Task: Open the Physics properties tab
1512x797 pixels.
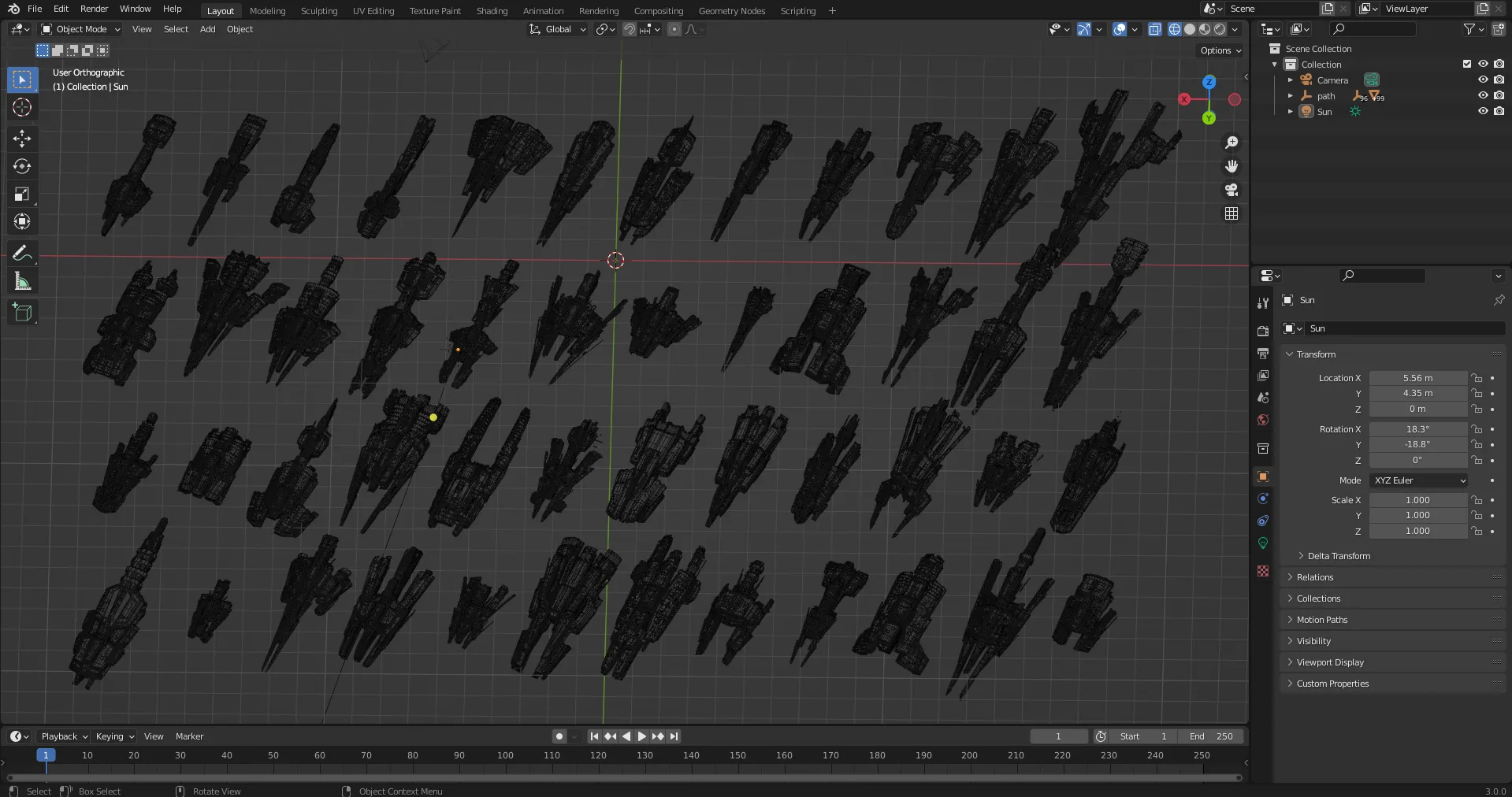Action: [x=1263, y=499]
